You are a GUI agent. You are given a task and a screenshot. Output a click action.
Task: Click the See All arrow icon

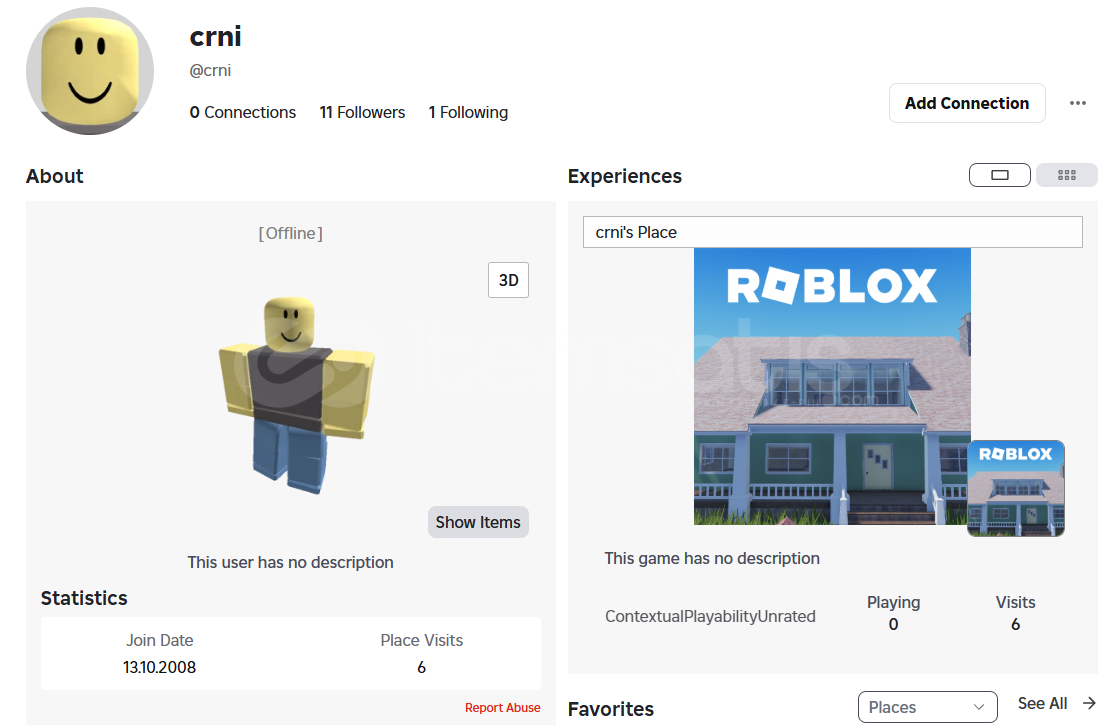[x=1089, y=703]
